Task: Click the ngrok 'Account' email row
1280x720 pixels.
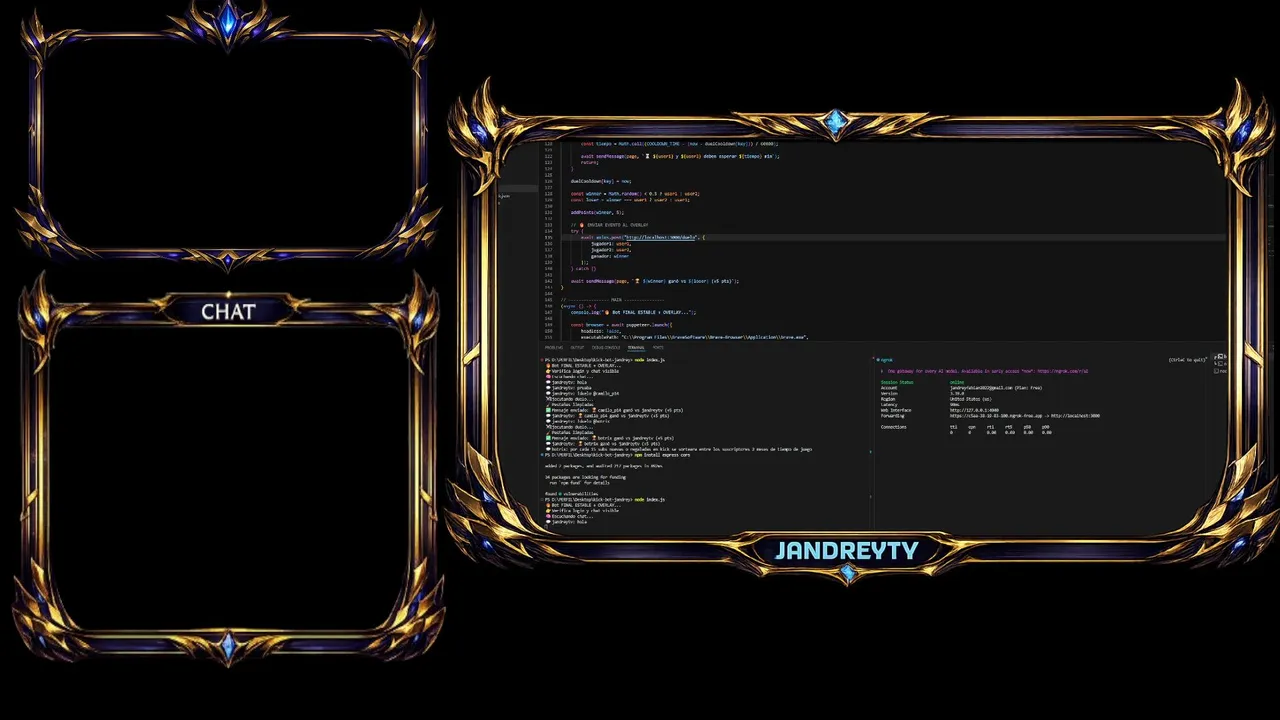Action: coord(961,388)
